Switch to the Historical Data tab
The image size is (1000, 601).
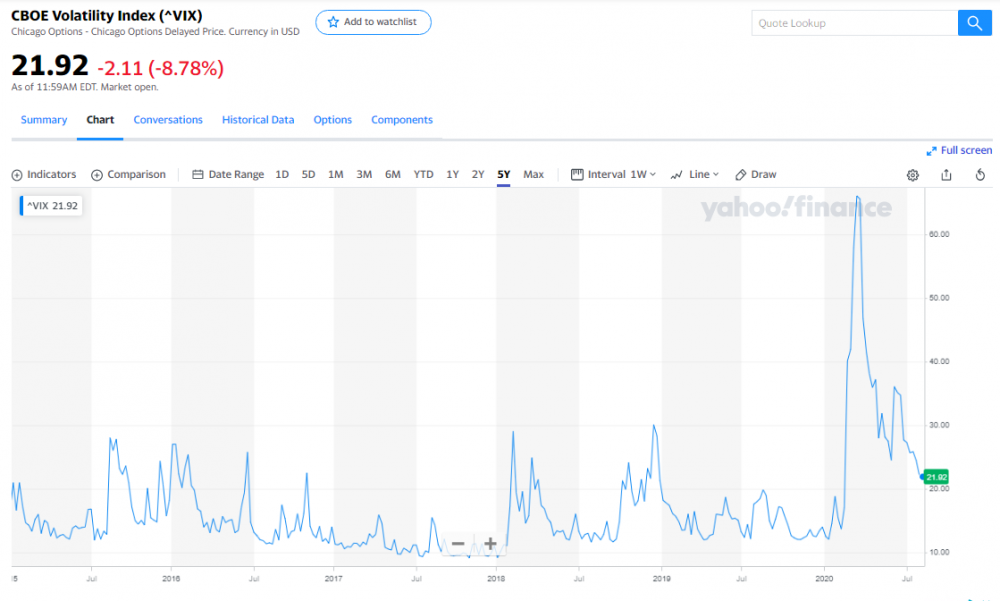point(258,120)
